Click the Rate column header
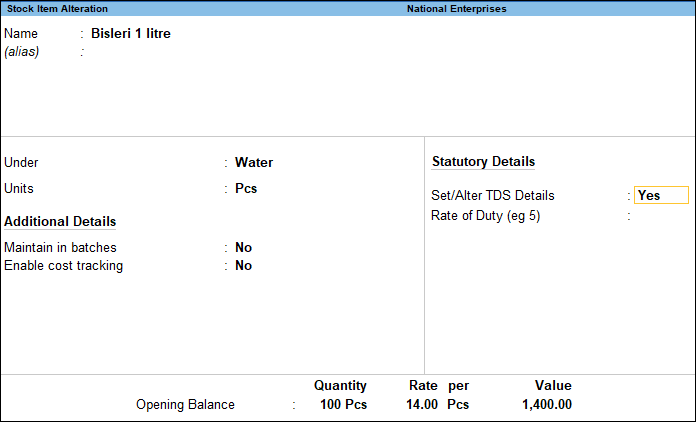The height and width of the screenshot is (422, 696). pyautogui.click(x=423, y=385)
